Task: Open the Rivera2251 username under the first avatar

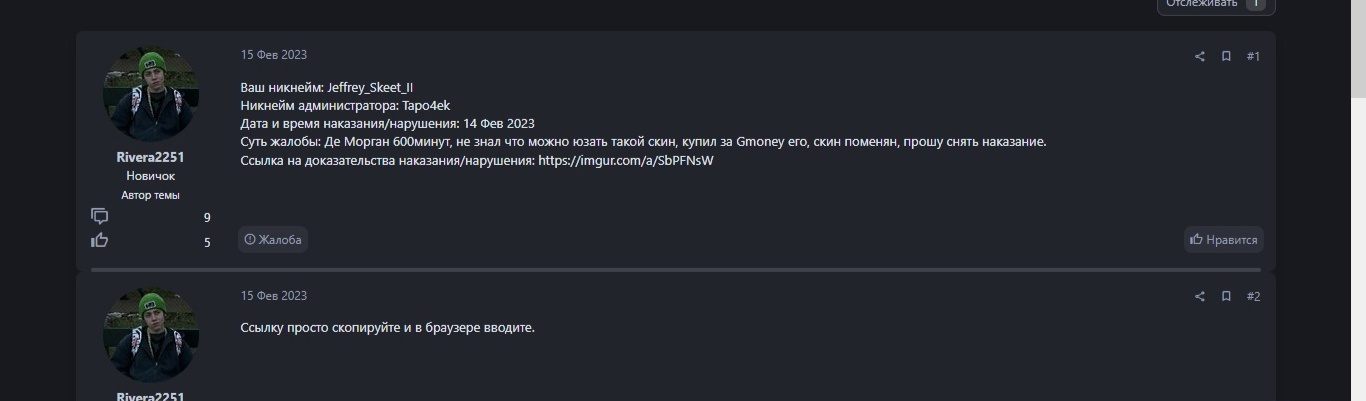Action: click(x=151, y=158)
